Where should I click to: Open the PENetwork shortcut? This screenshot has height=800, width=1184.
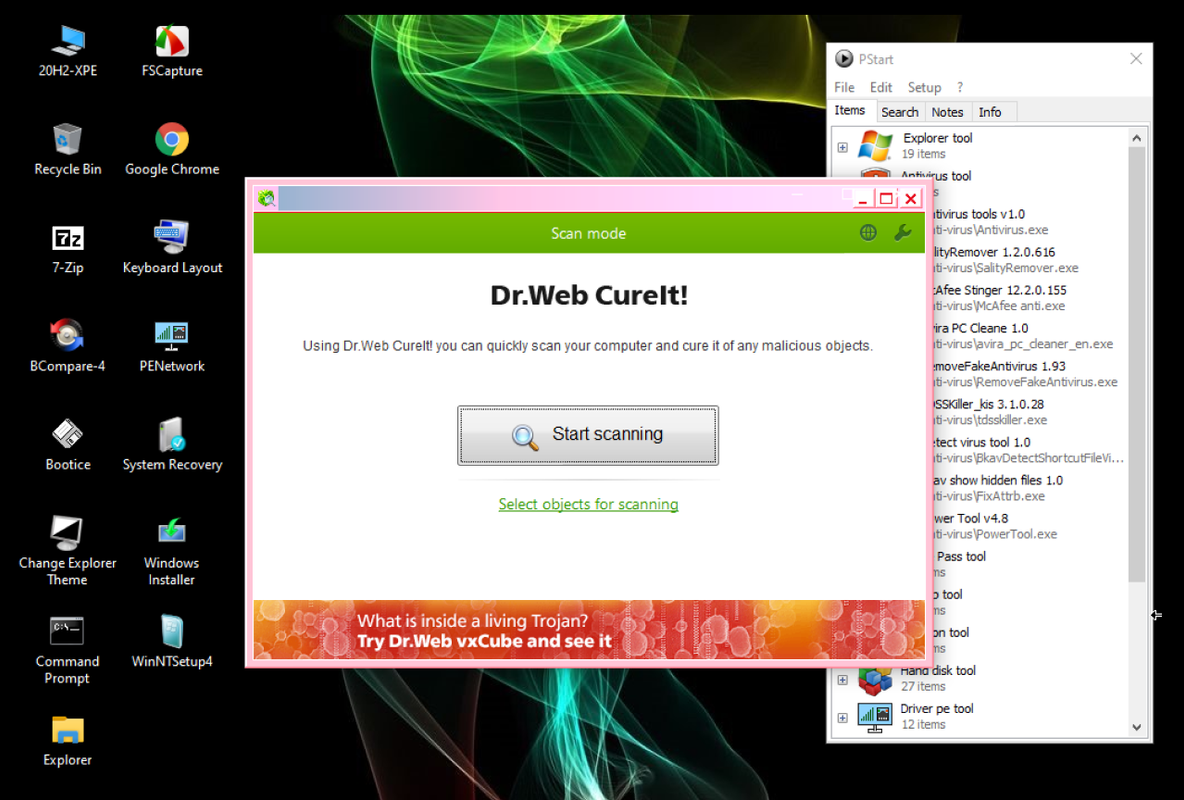[172, 347]
